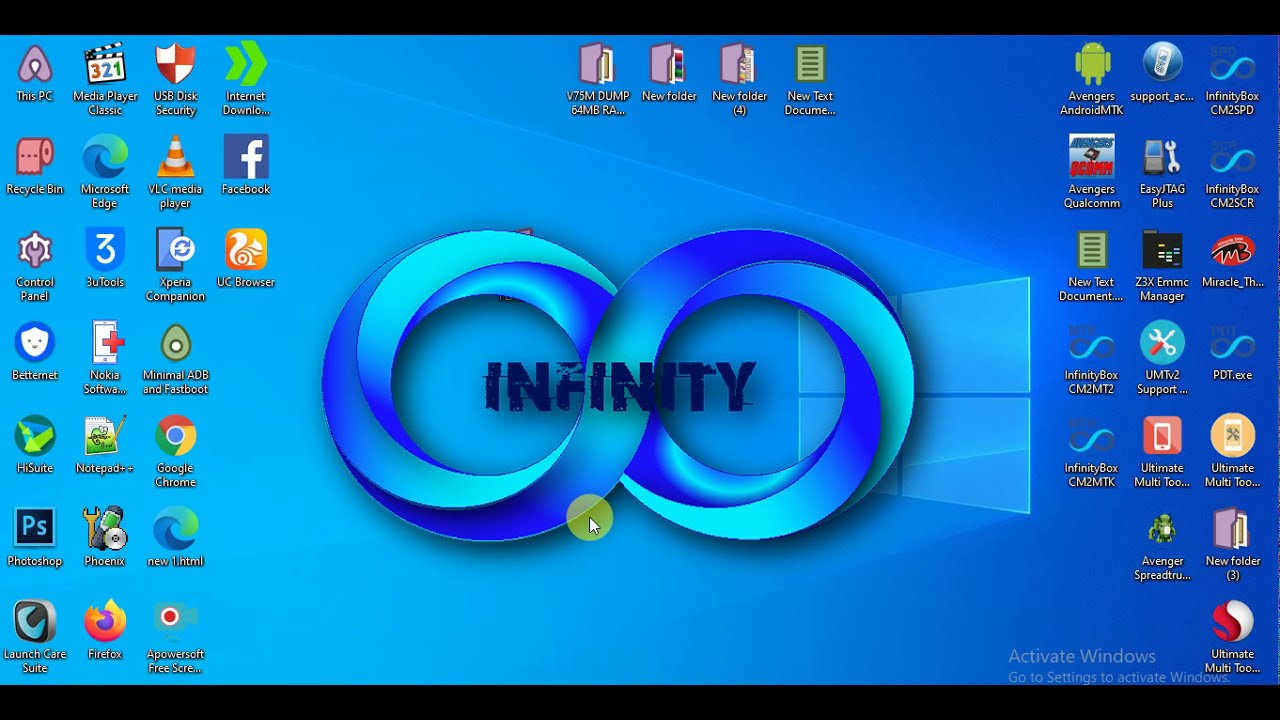Select Avengers AndroidMTK icon
This screenshot has width=1280, height=720.
tap(1092, 80)
